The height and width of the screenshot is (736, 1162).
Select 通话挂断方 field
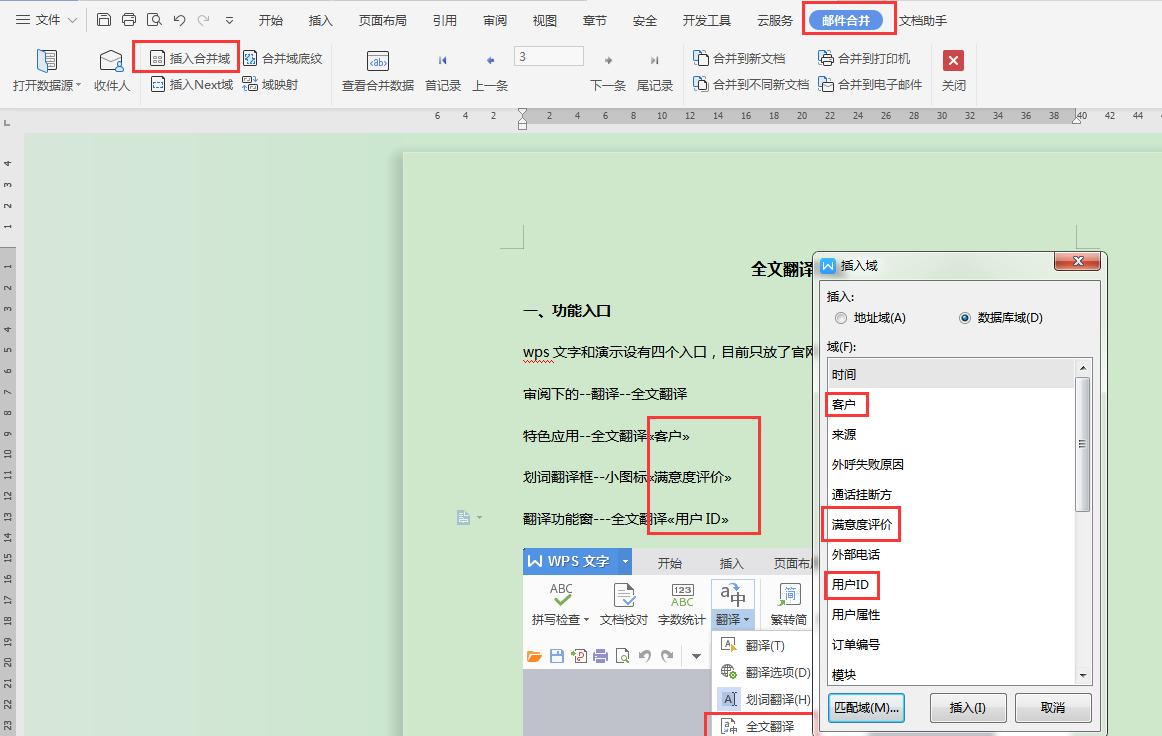point(951,494)
